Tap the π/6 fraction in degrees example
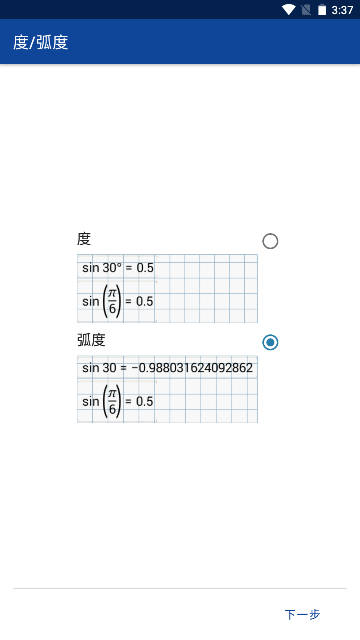 pyautogui.click(x=112, y=302)
